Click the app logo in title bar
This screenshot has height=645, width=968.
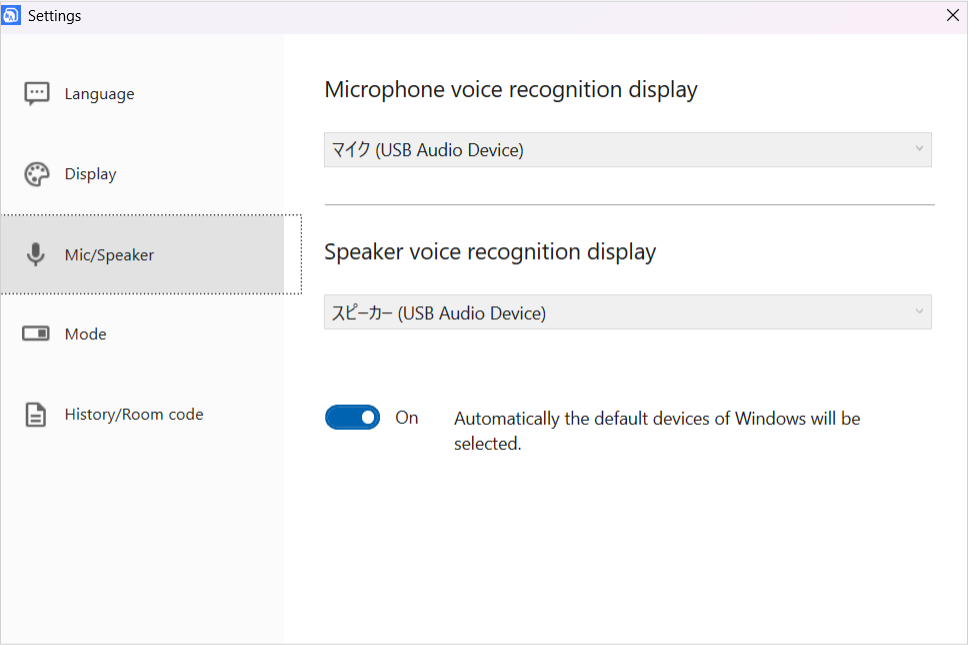tap(11, 15)
